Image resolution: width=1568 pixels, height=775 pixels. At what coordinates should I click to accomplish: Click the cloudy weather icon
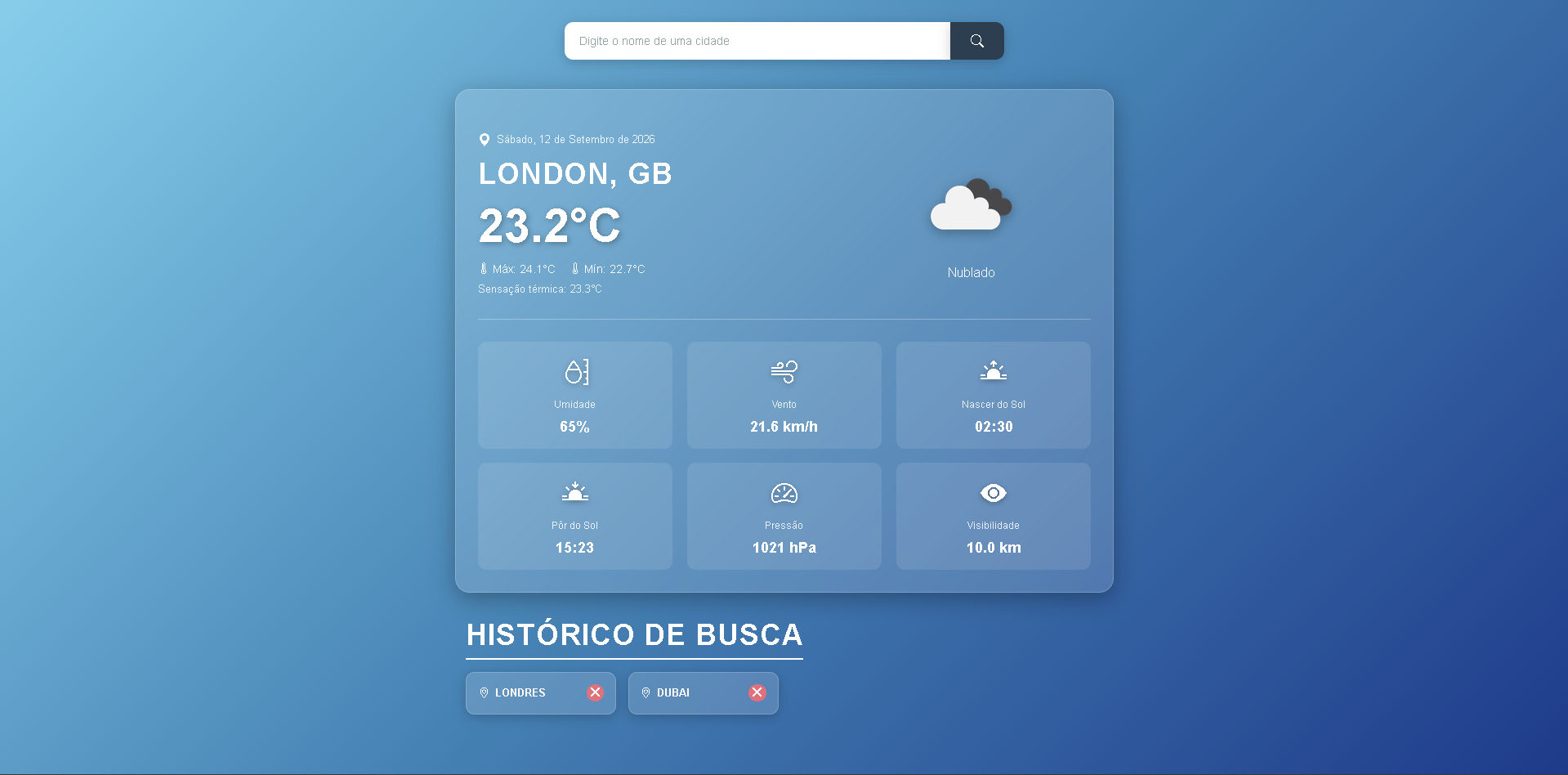971,204
